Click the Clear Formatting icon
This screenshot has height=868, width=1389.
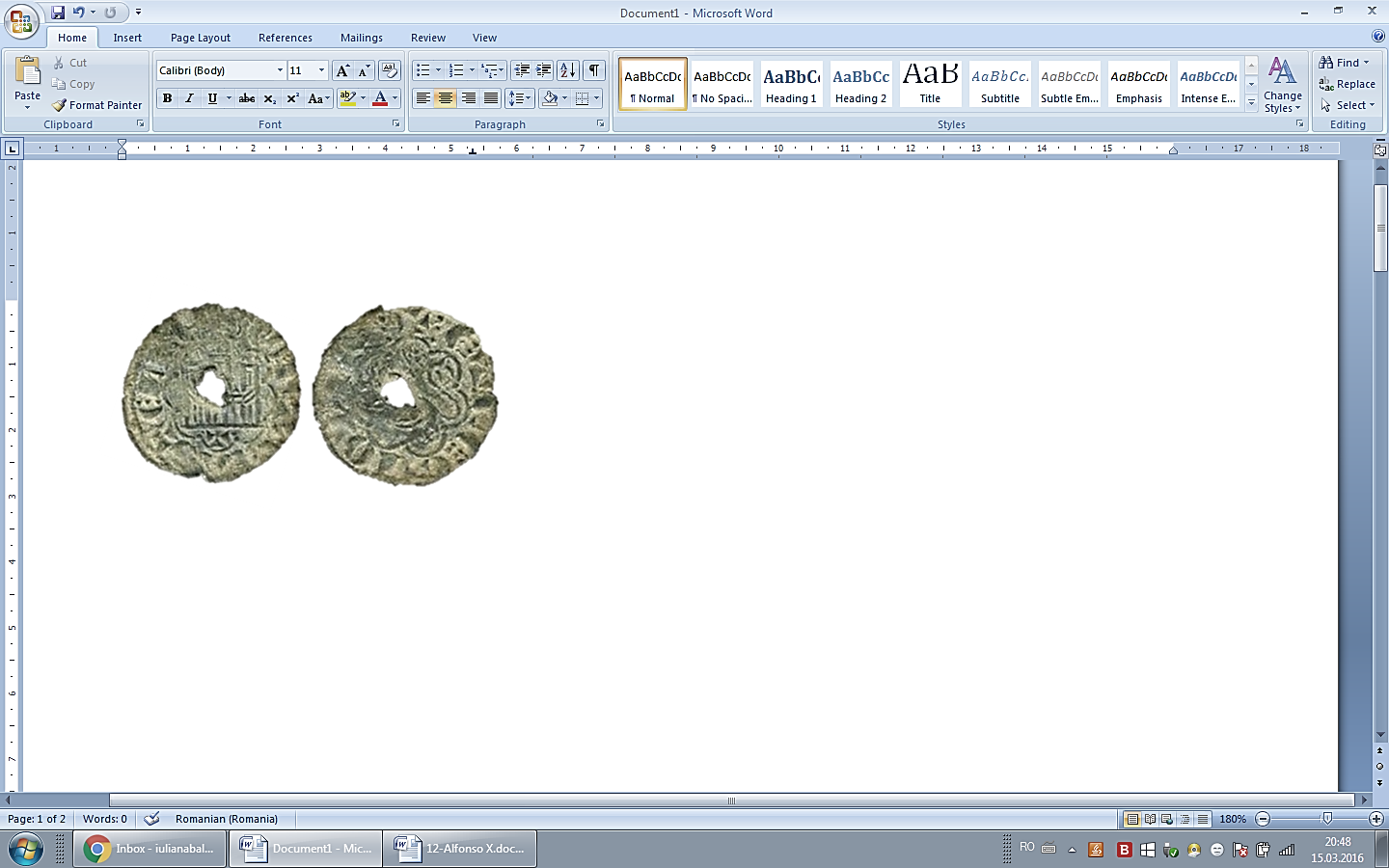(x=390, y=70)
